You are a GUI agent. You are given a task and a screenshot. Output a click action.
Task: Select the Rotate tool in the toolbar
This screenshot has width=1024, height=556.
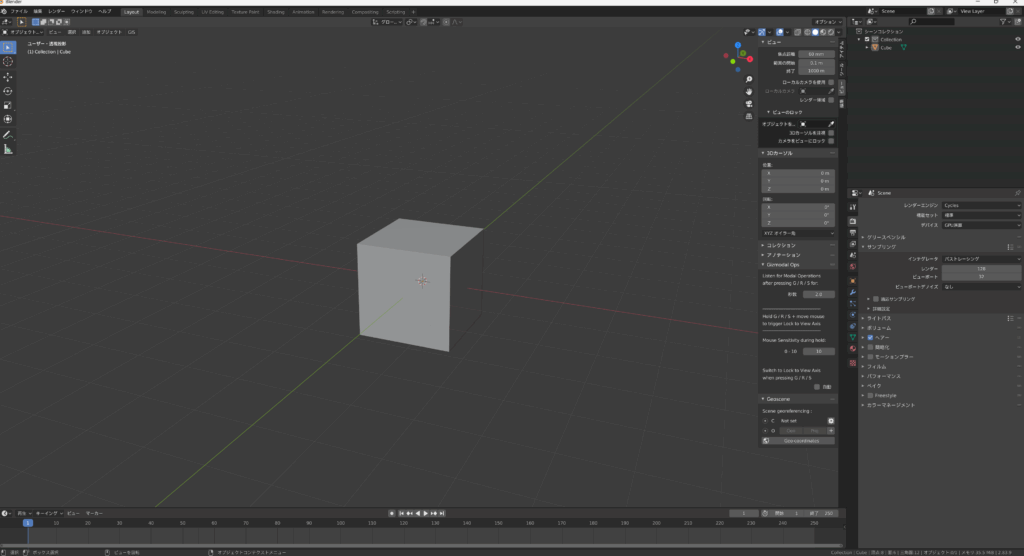[8, 91]
